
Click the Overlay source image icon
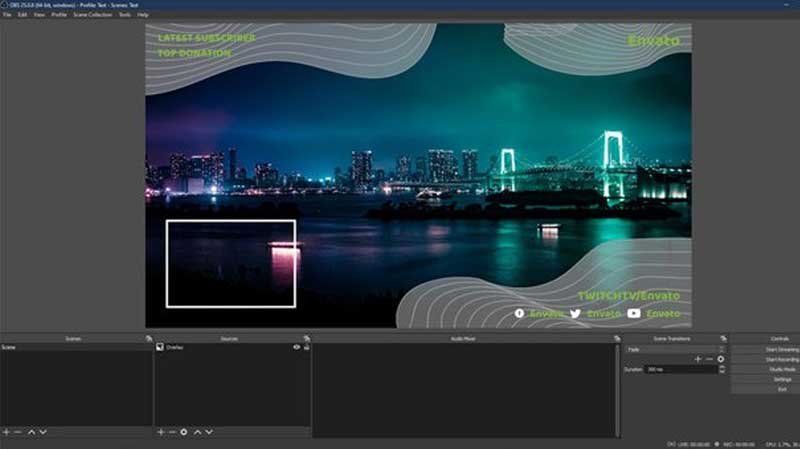coord(160,347)
